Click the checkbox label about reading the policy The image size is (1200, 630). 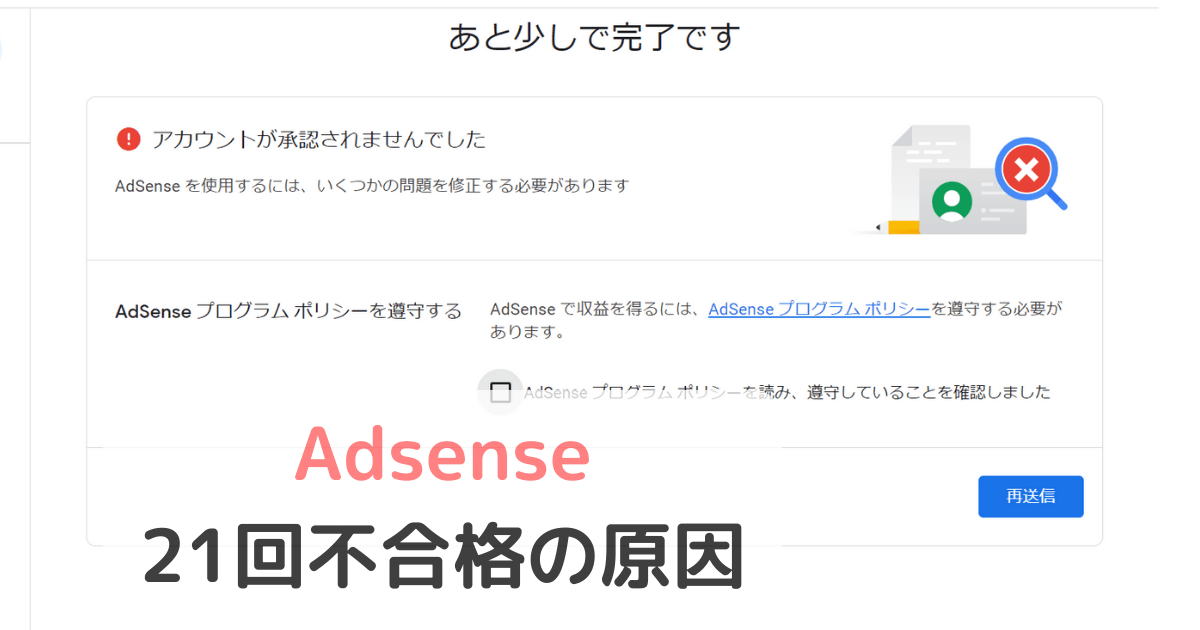point(787,392)
